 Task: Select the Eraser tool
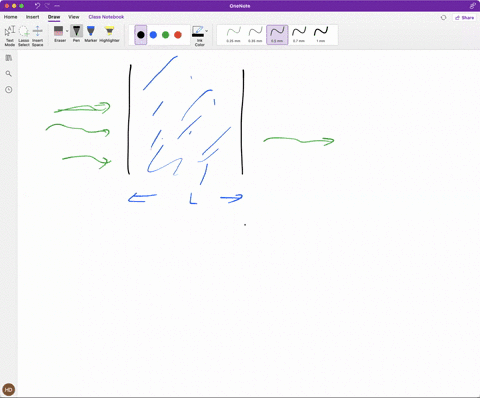pos(59,34)
